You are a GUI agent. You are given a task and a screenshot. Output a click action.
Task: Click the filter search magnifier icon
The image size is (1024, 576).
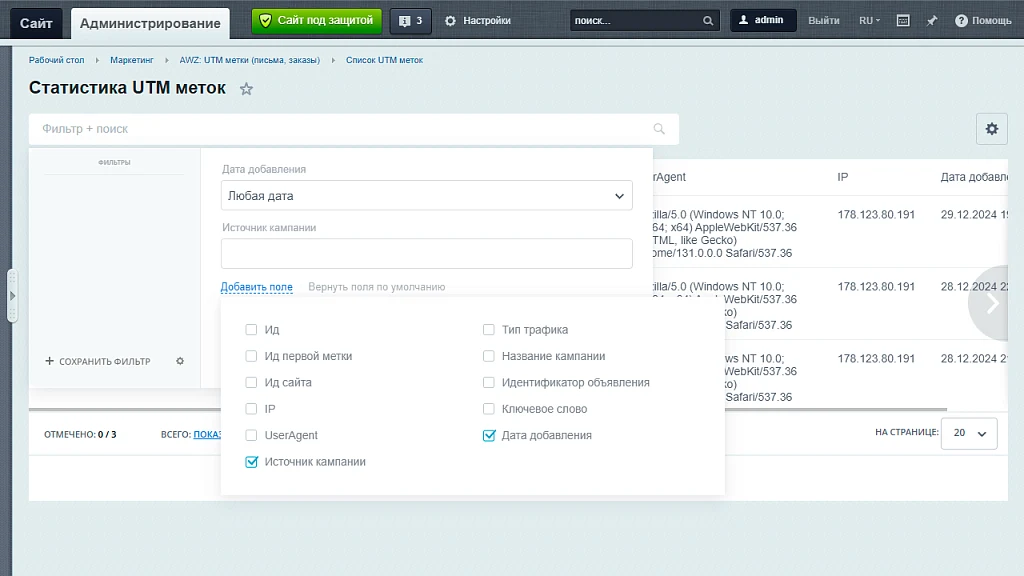click(659, 129)
